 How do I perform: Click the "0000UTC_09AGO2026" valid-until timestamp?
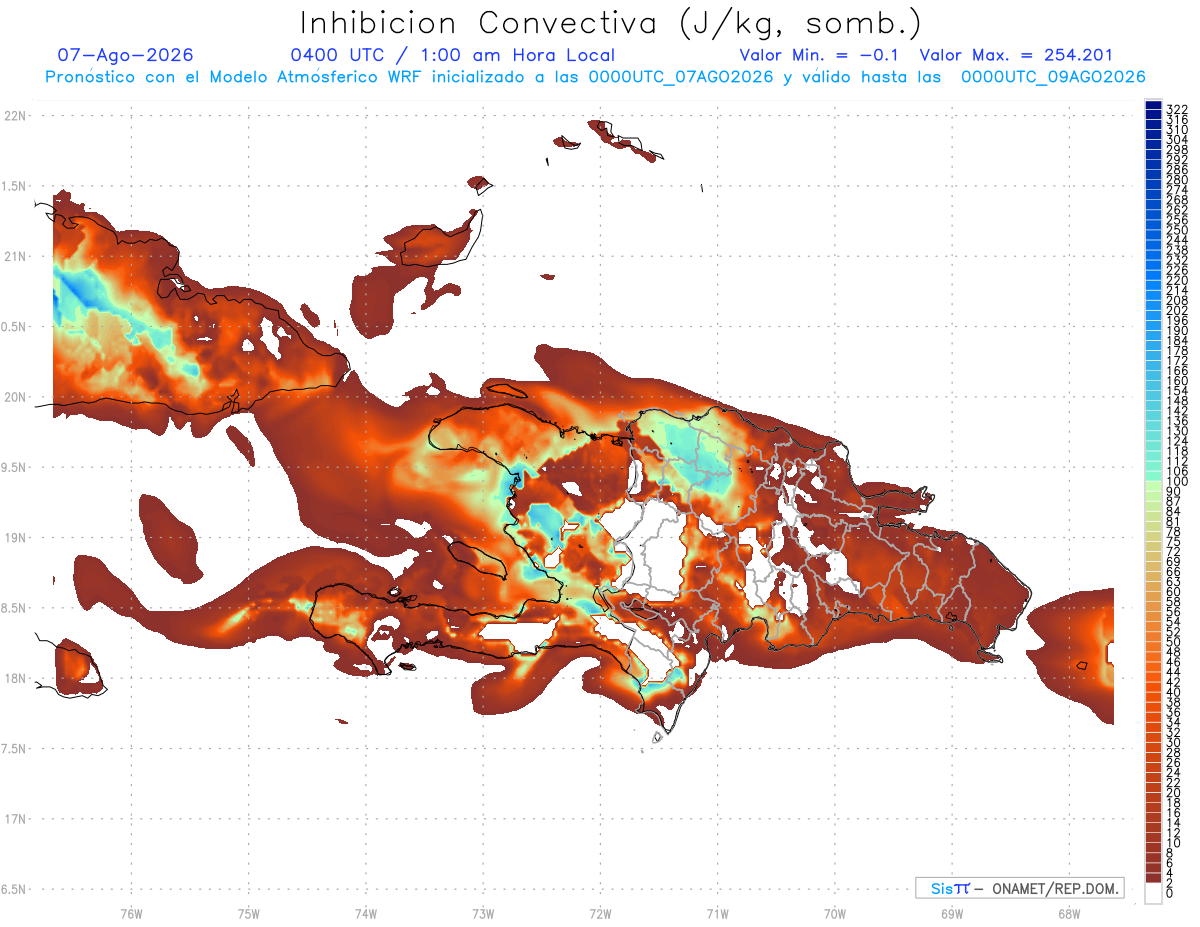[1053, 77]
